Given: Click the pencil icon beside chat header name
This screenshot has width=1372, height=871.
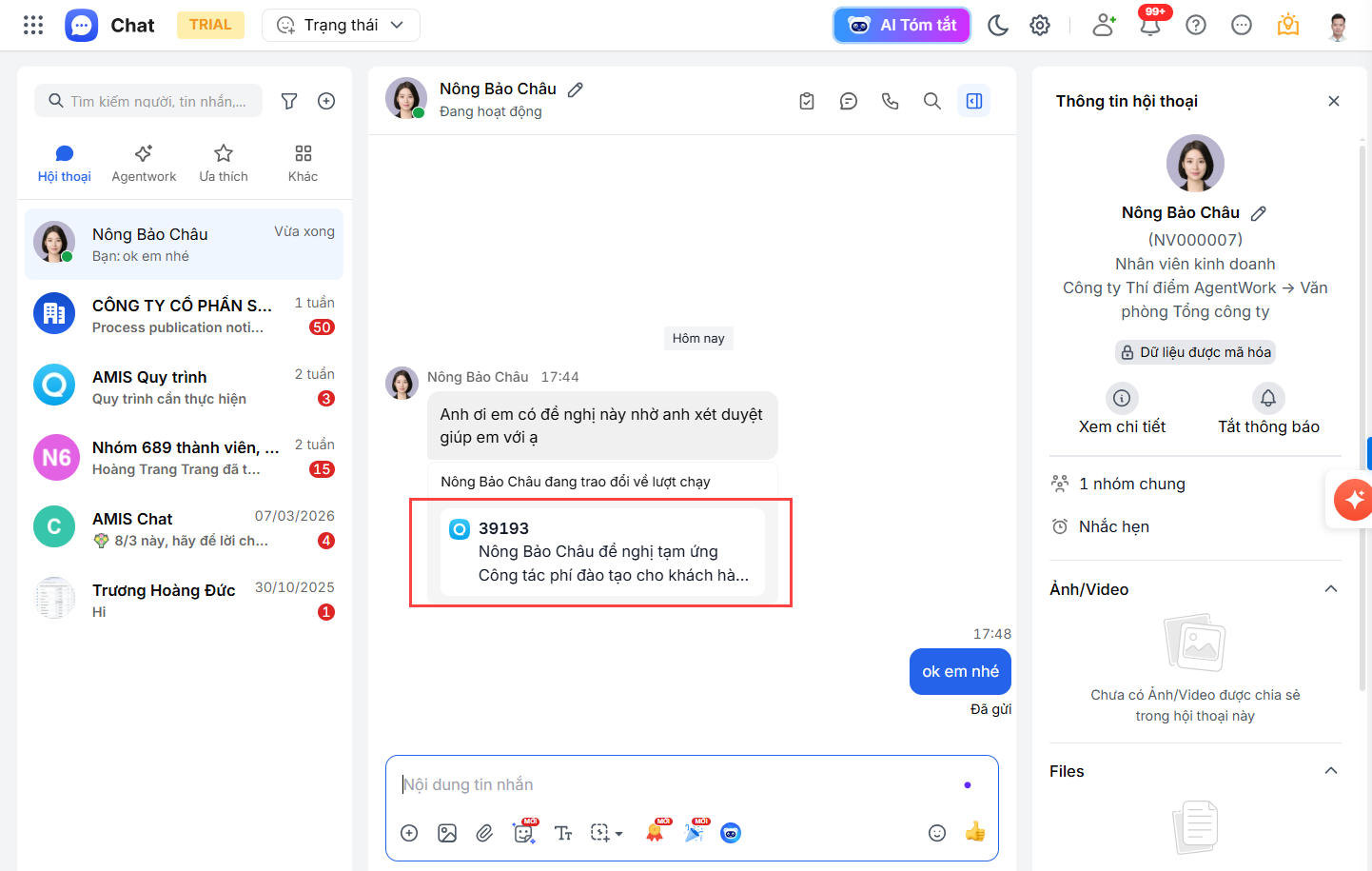Looking at the screenshot, I should [x=575, y=89].
